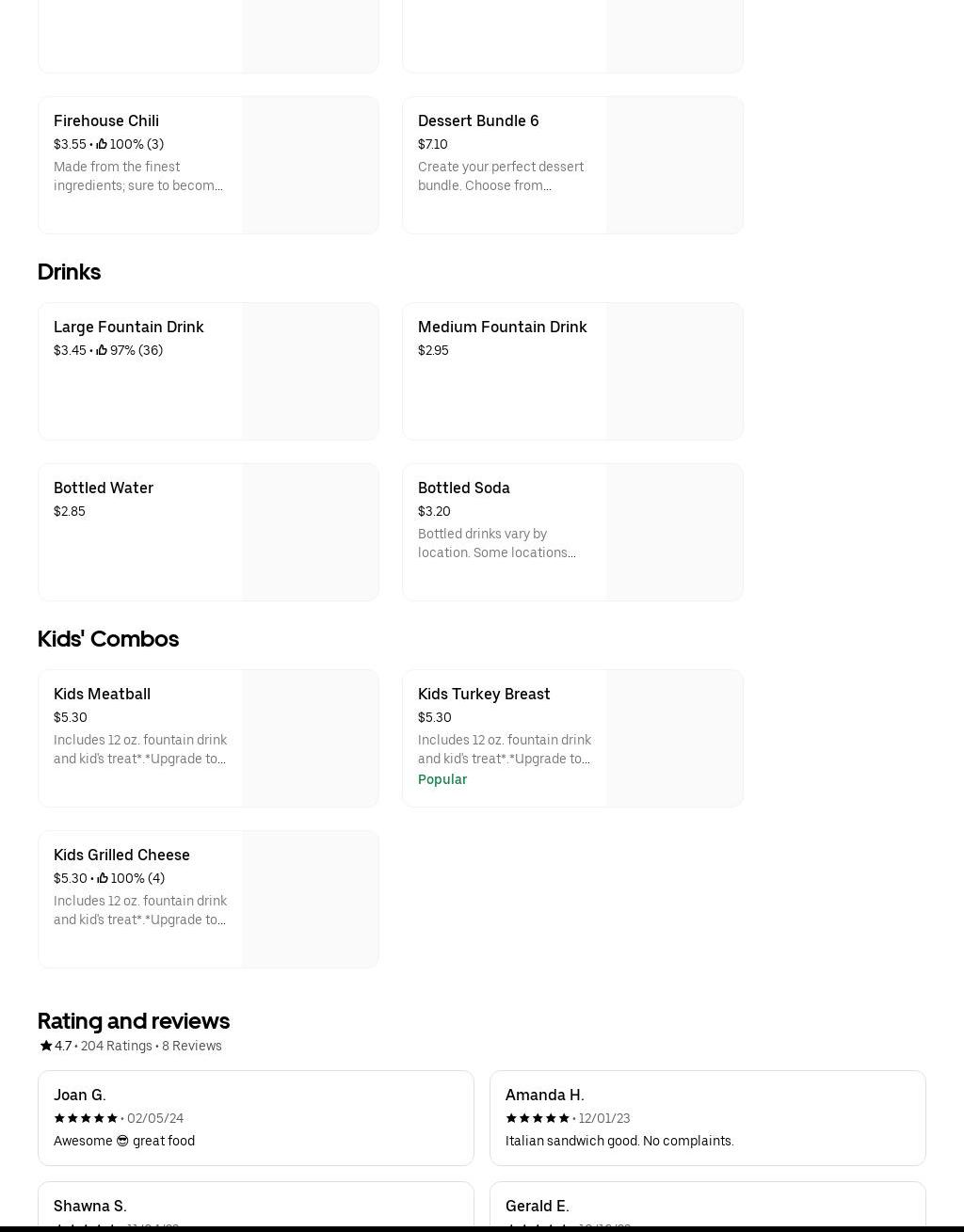964x1232 pixels.
Task: Open the Bottled Soda item
Action: click(x=463, y=488)
